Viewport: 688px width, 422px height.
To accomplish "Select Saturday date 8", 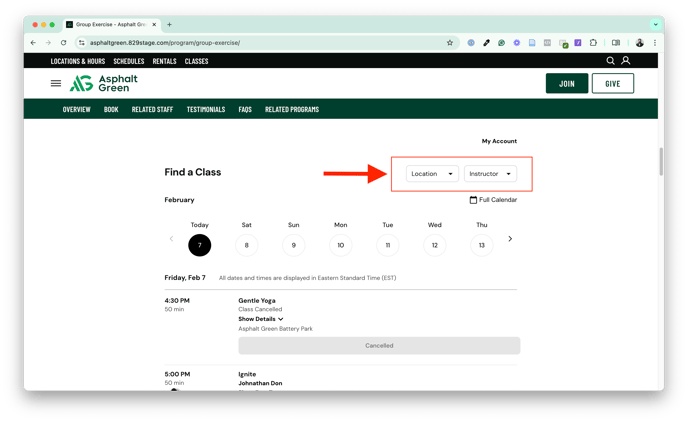I will click(x=247, y=245).
